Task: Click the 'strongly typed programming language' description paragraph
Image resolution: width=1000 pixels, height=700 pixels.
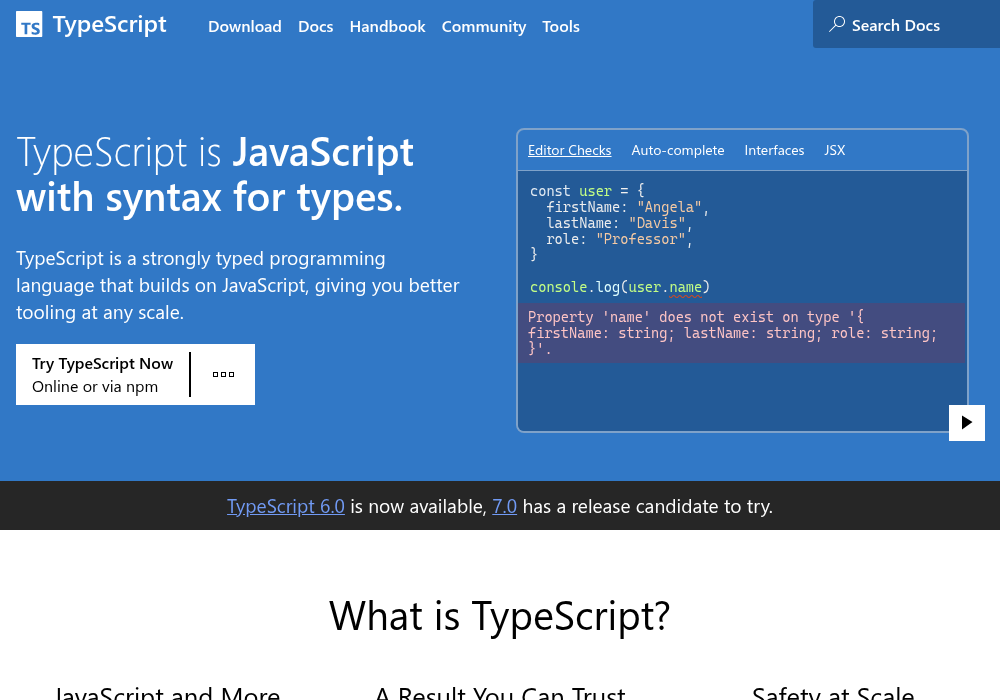Action: tap(237, 286)
